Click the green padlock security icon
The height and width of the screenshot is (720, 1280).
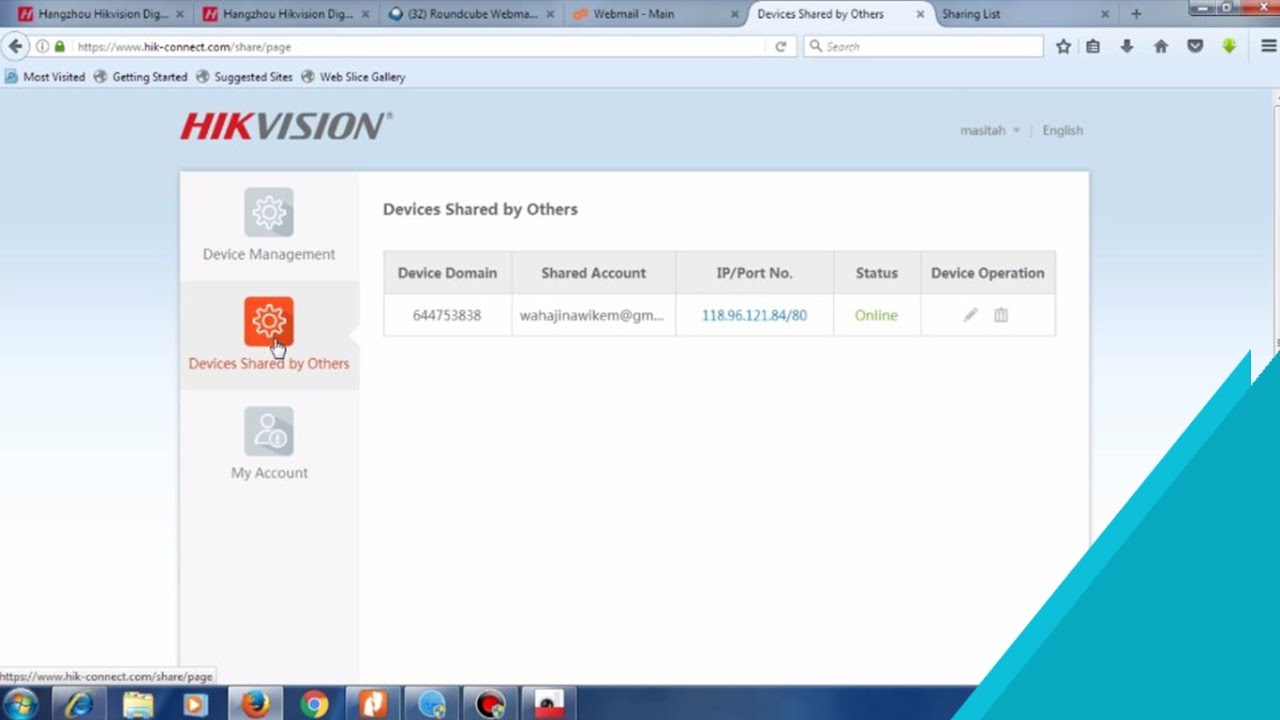pyautogui.click(x=59, y=46)
